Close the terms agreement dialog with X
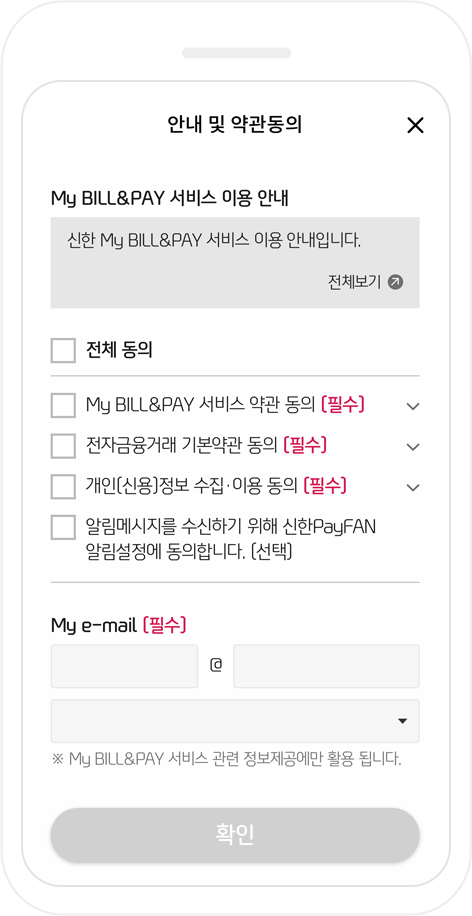 [415, 125]
